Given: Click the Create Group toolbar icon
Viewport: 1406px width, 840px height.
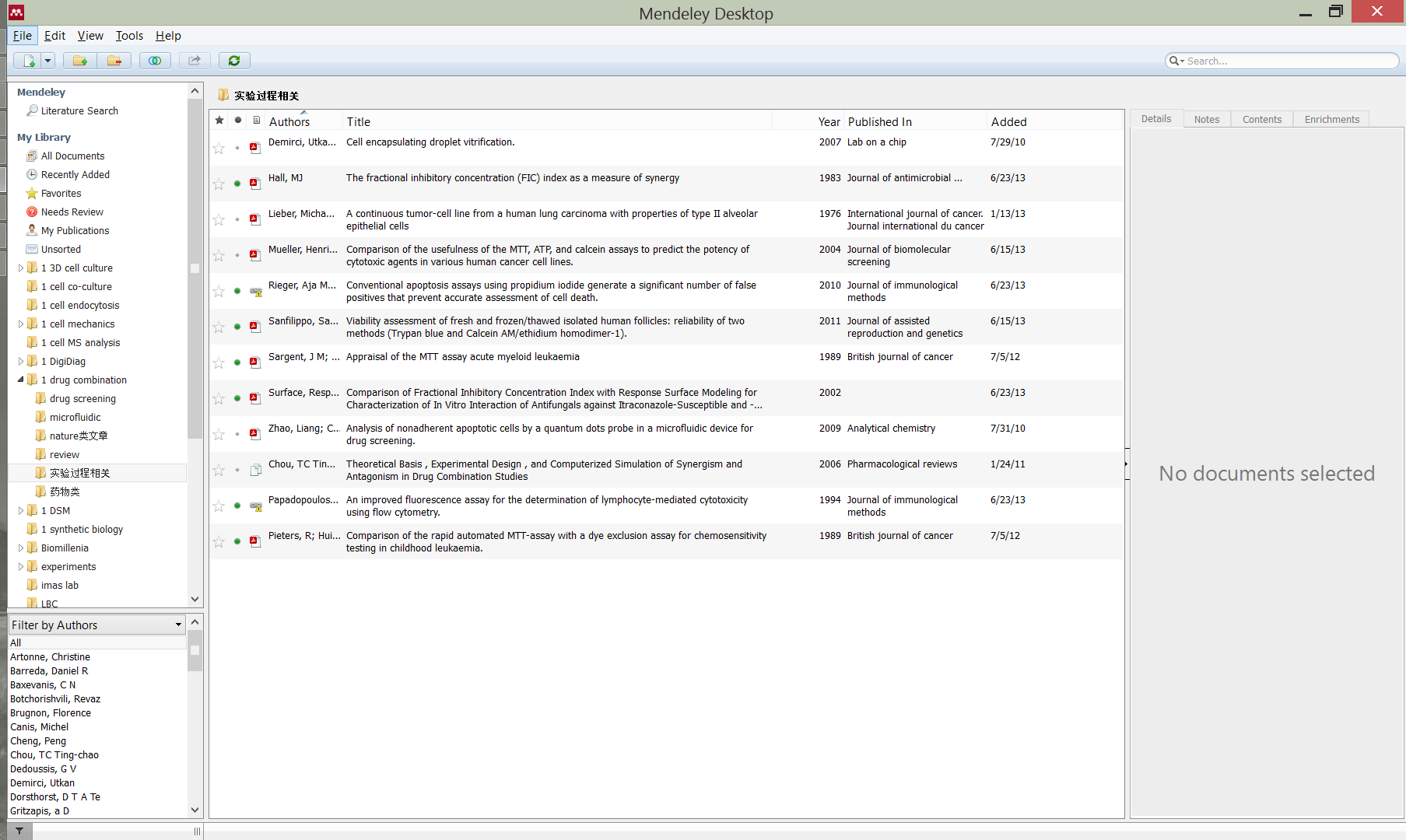Looking at the screenshot, I should 155,61.
